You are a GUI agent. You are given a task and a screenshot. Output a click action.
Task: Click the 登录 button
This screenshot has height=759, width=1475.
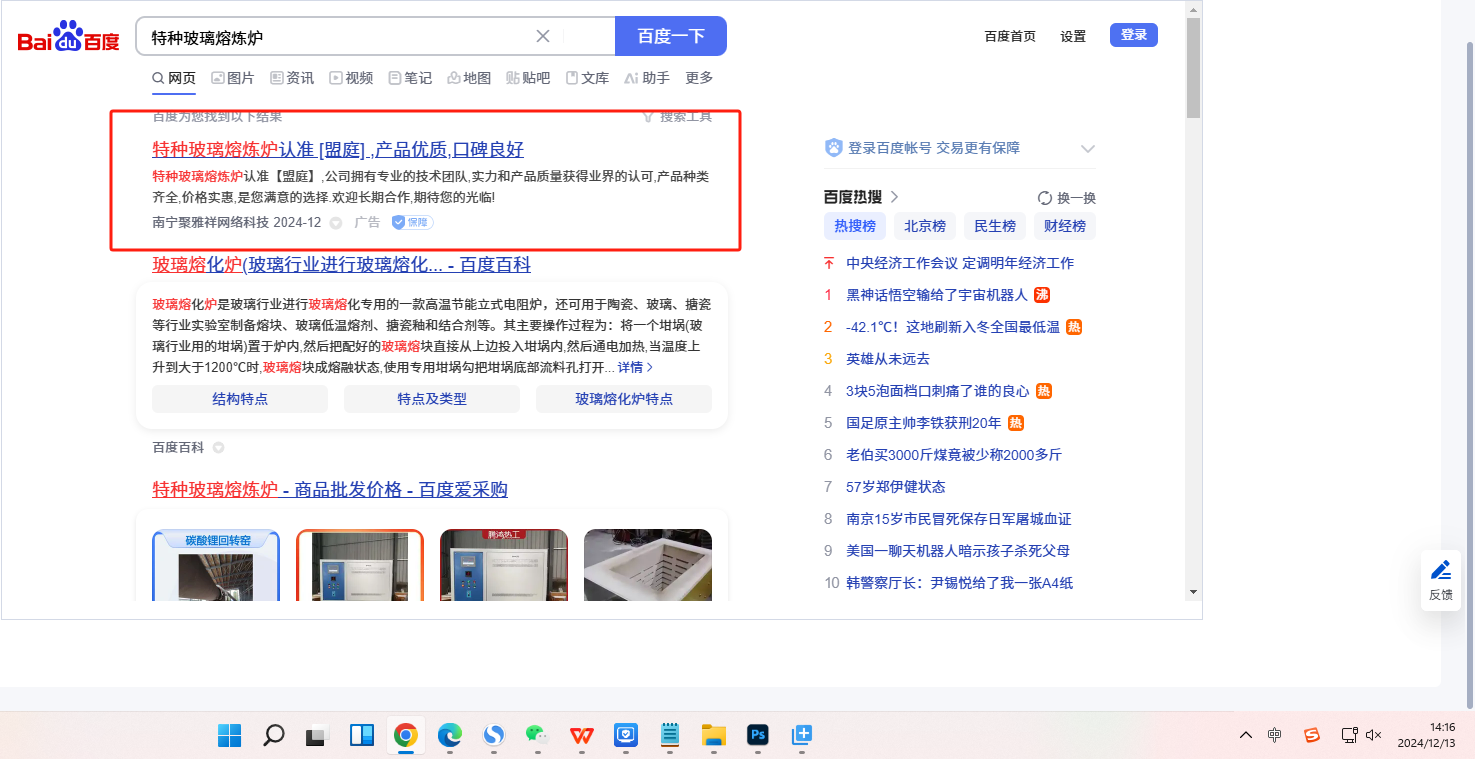click(1134, 35)
